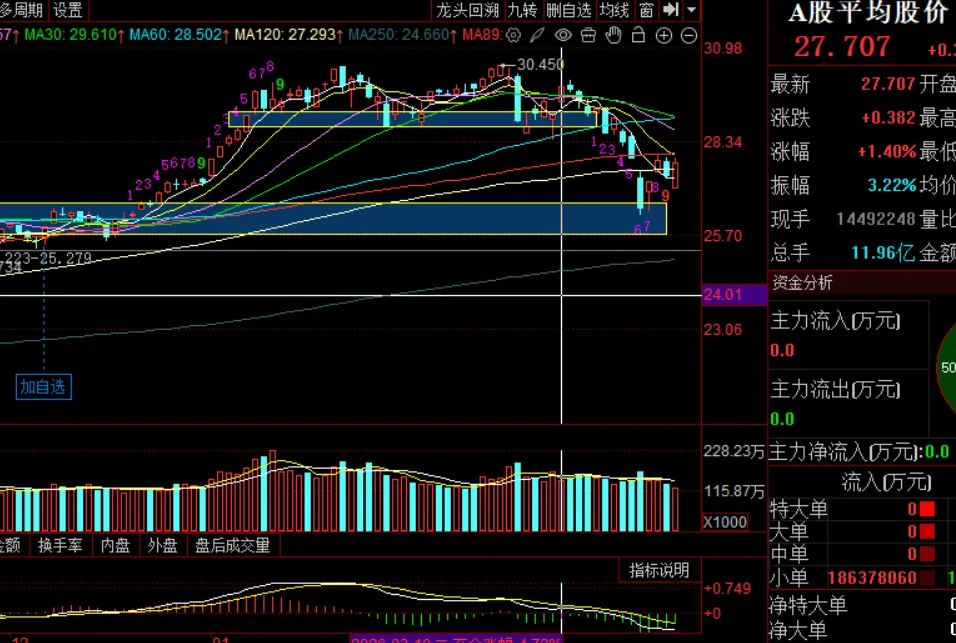
Task: Select the drawing pen tool icon
Action: point(537,35)
